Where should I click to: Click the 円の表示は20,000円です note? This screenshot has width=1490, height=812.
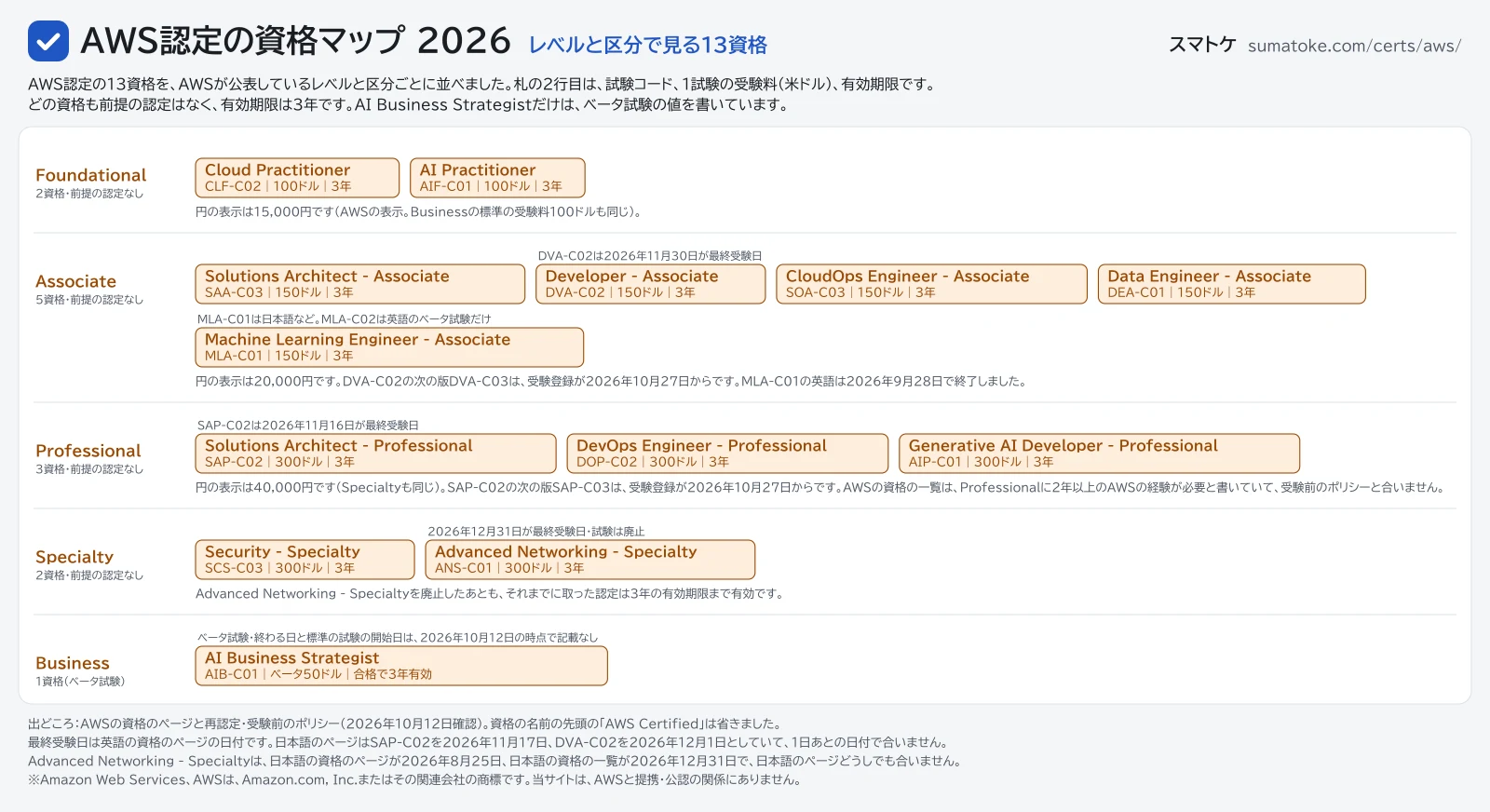[x=611, y=382]
